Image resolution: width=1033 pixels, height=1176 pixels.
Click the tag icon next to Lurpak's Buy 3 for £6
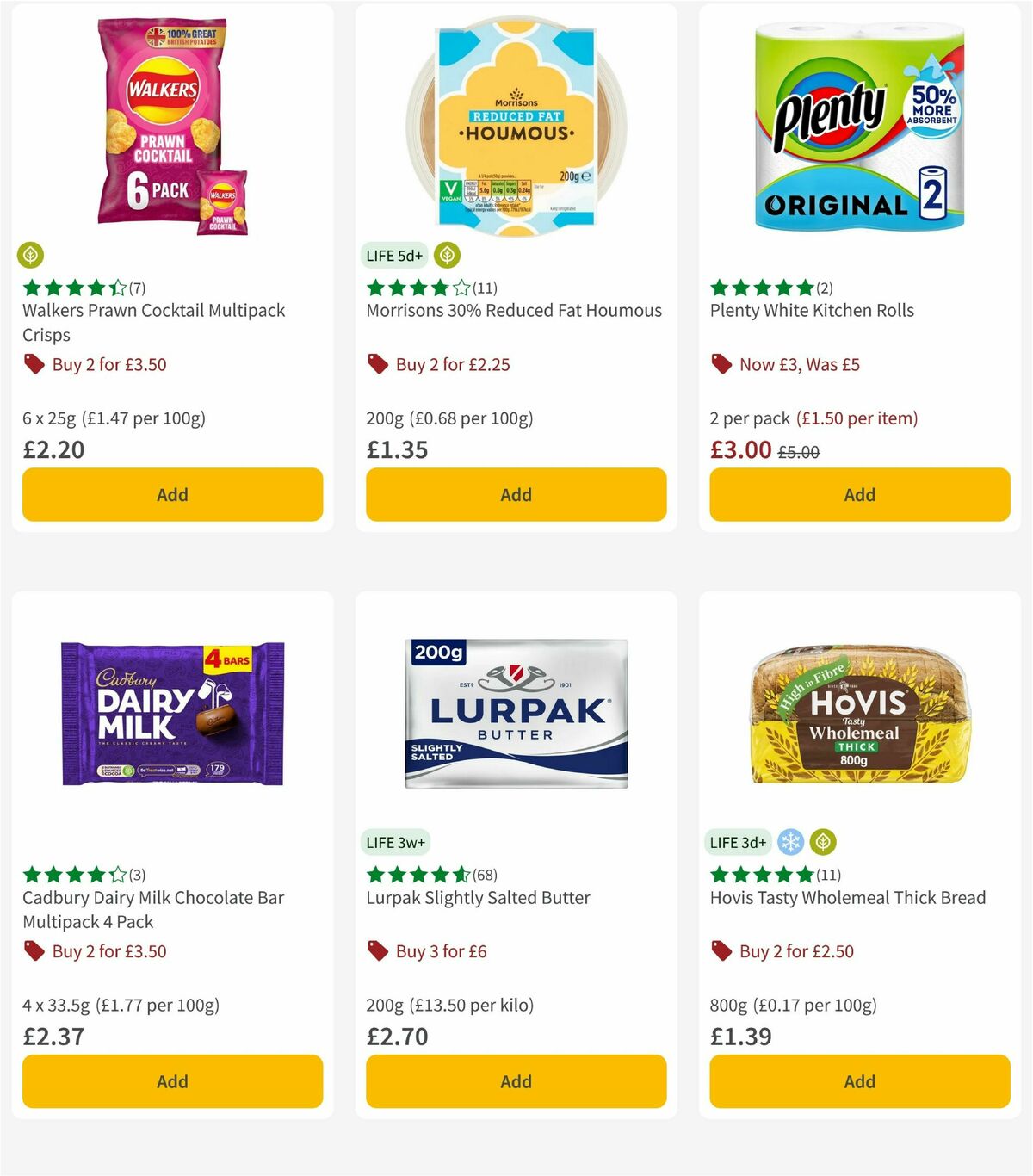point(377,951)
